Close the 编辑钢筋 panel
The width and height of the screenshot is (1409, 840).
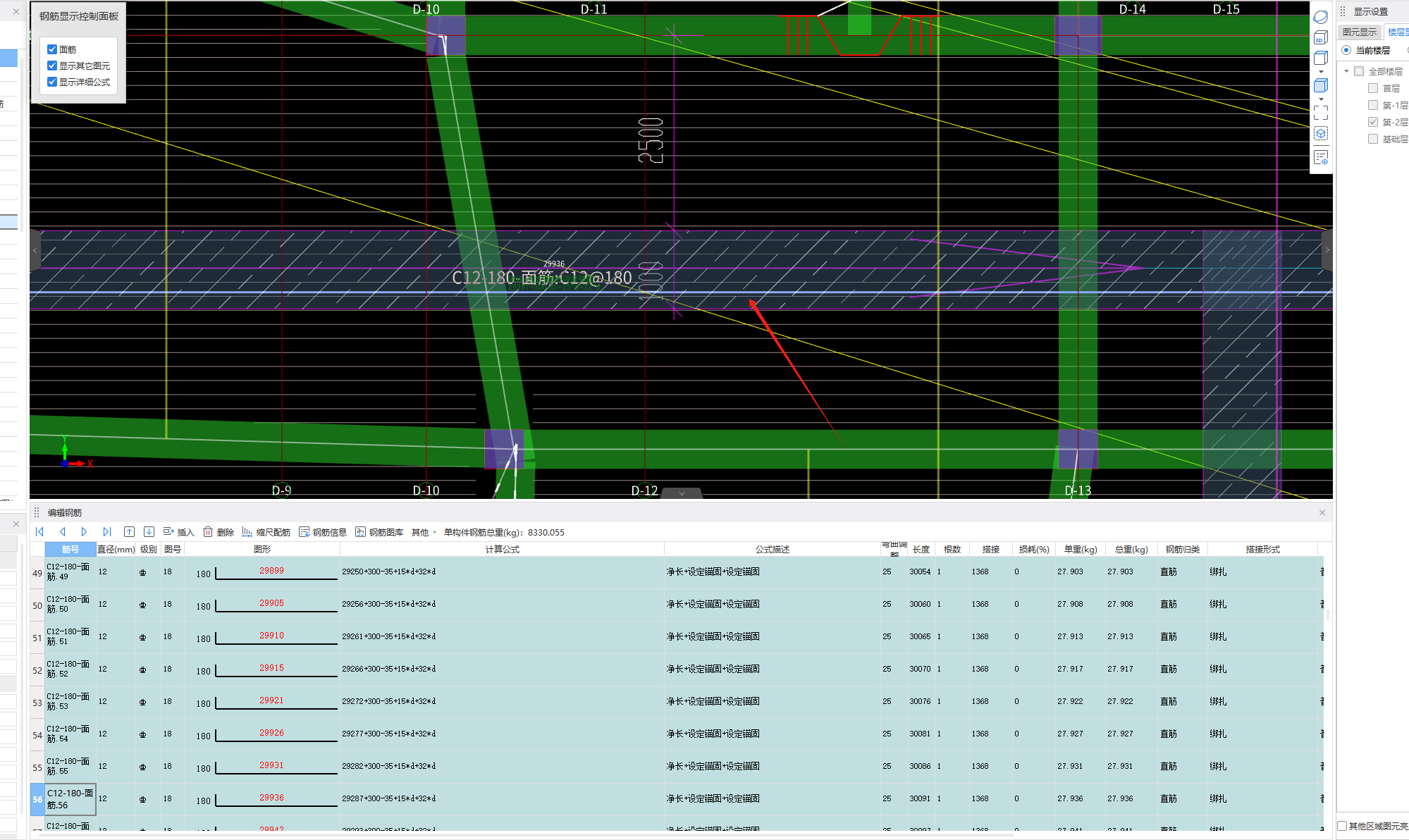[1322, 512]
